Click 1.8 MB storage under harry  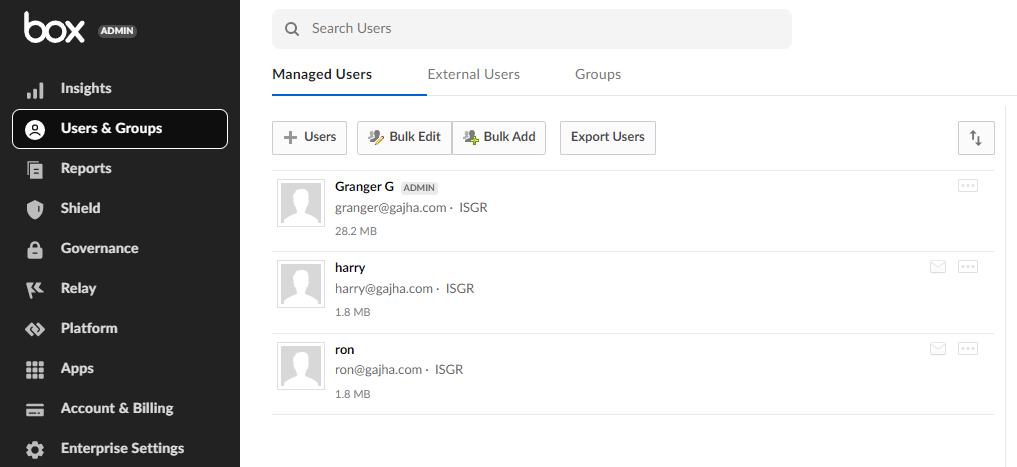pos(352,312)
